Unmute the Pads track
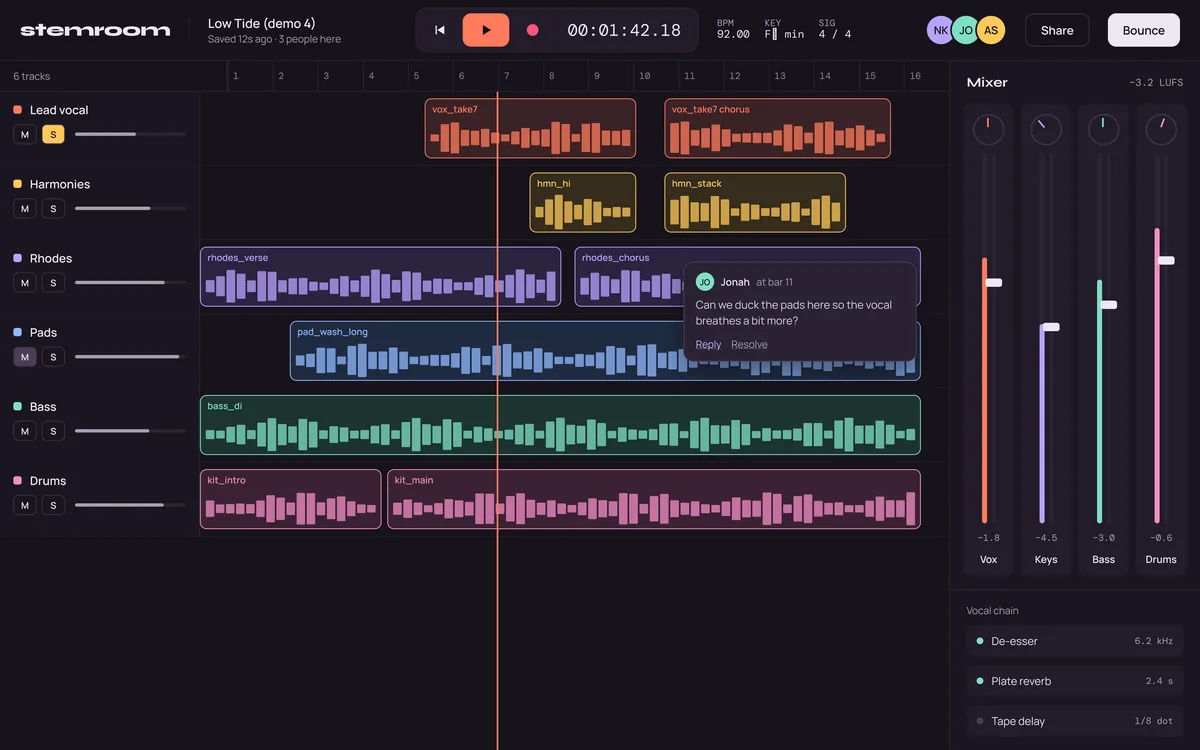The image size is (1200, 750). tap(25, 356)
